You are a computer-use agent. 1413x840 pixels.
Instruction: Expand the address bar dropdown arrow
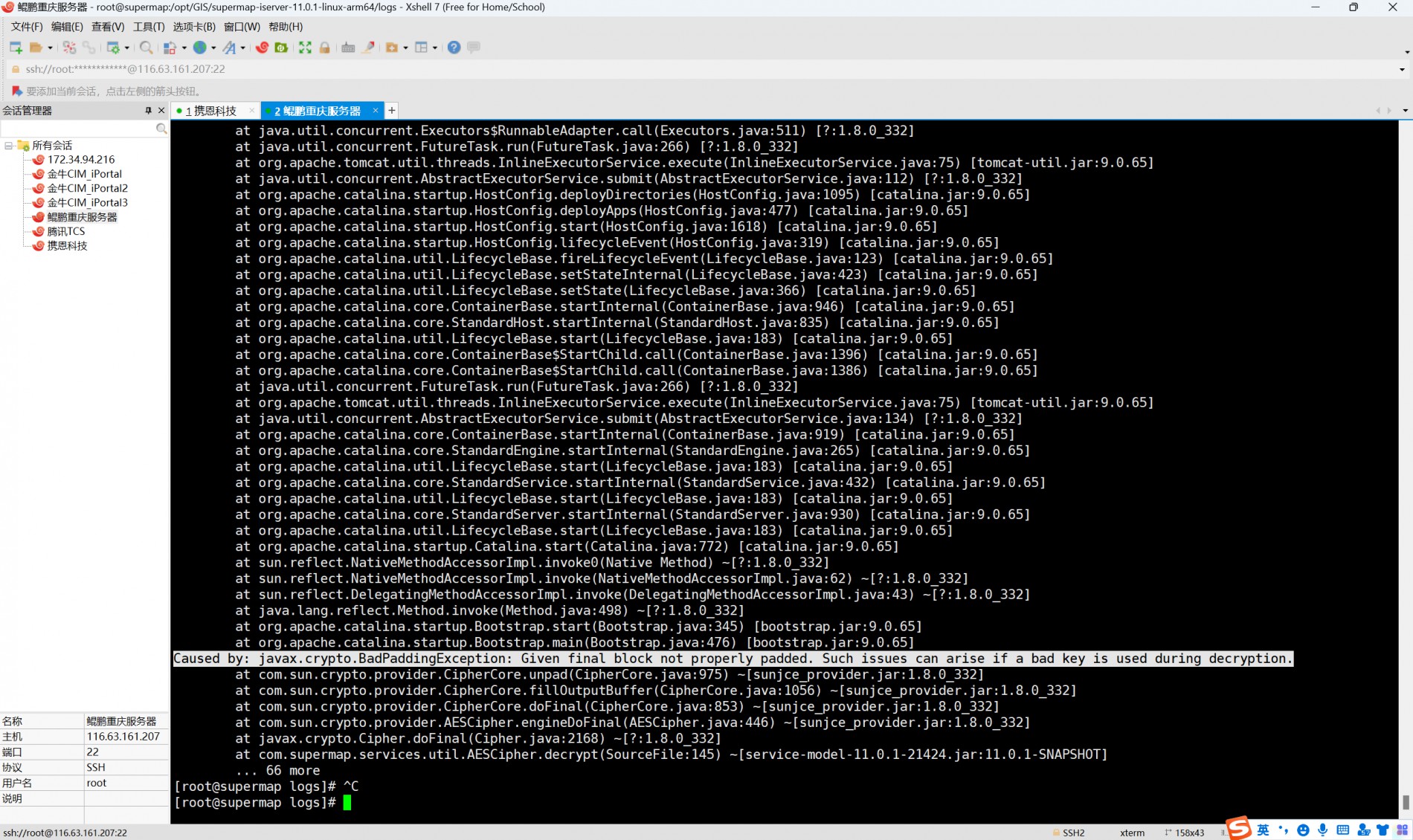[x=1402, y=69]
